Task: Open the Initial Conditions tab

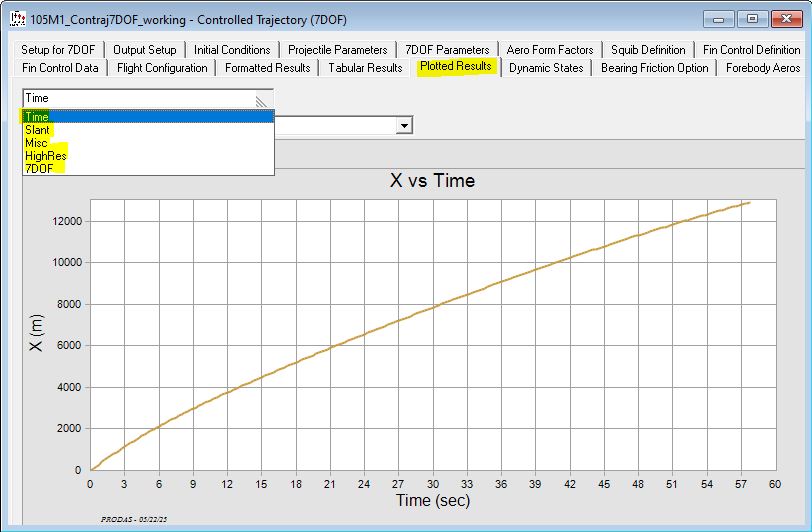Action: click(232, 49)
